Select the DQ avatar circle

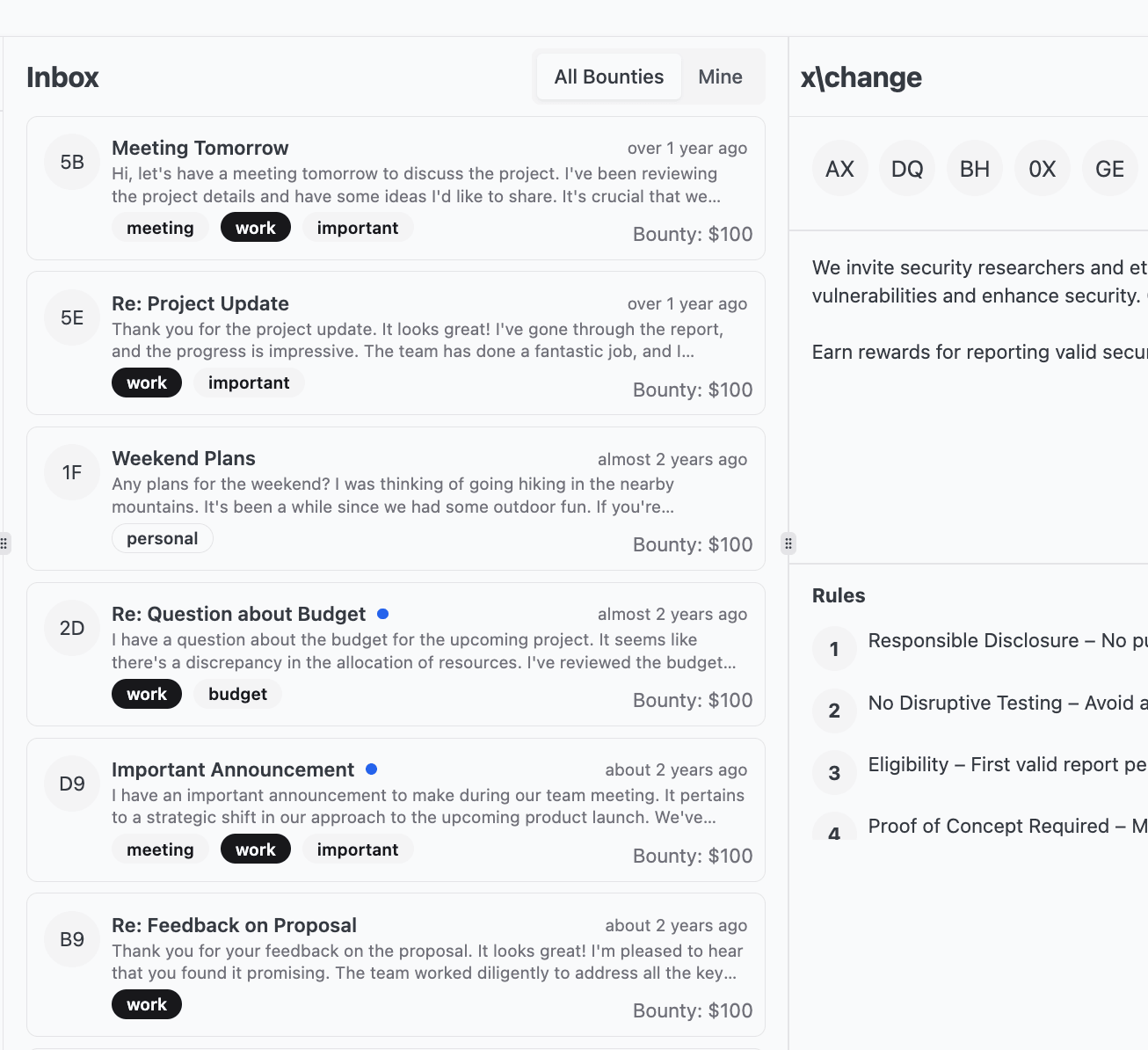coord(907,169)
